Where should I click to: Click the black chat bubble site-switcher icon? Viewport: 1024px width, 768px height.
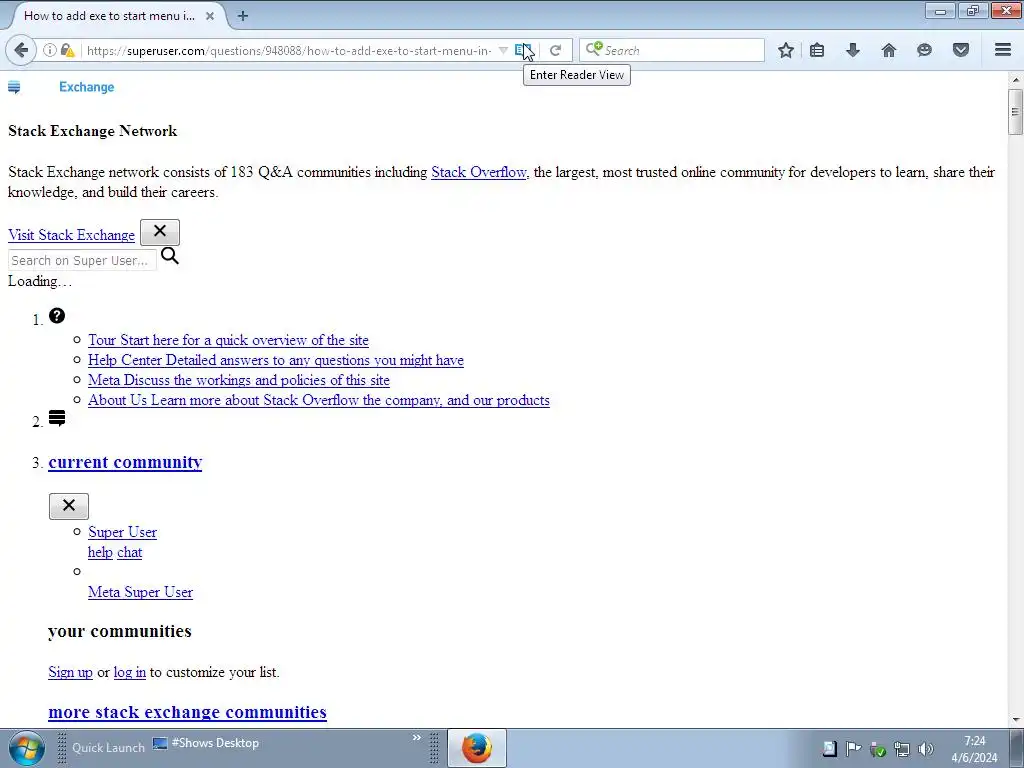57,418
